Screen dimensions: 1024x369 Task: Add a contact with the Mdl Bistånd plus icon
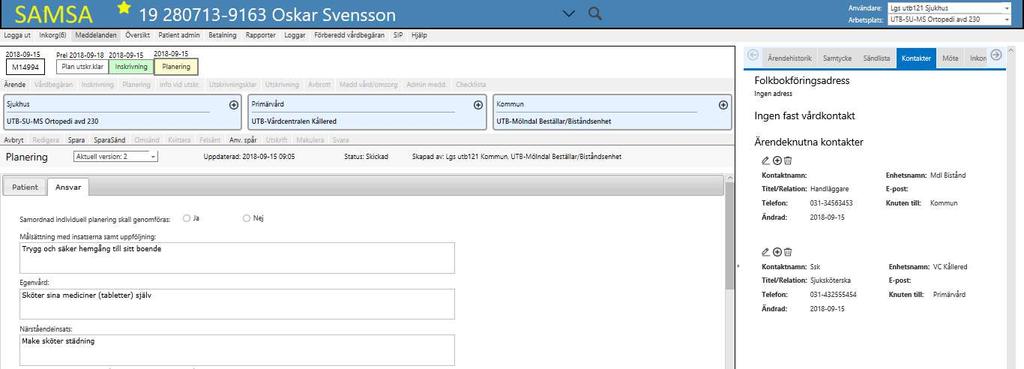pyautogui.click(x=777, y=161)
